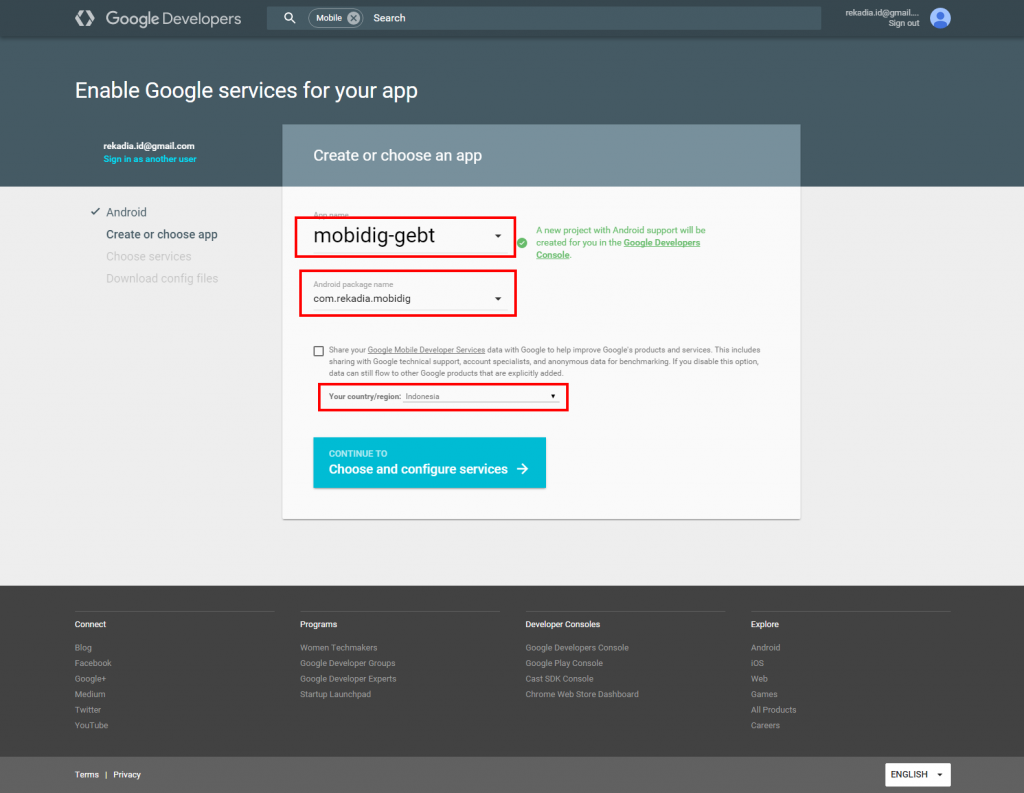Screen dimensions: 1024x793
Task: Continue to Choose and configure services
Action: click(x=429, y=462)
